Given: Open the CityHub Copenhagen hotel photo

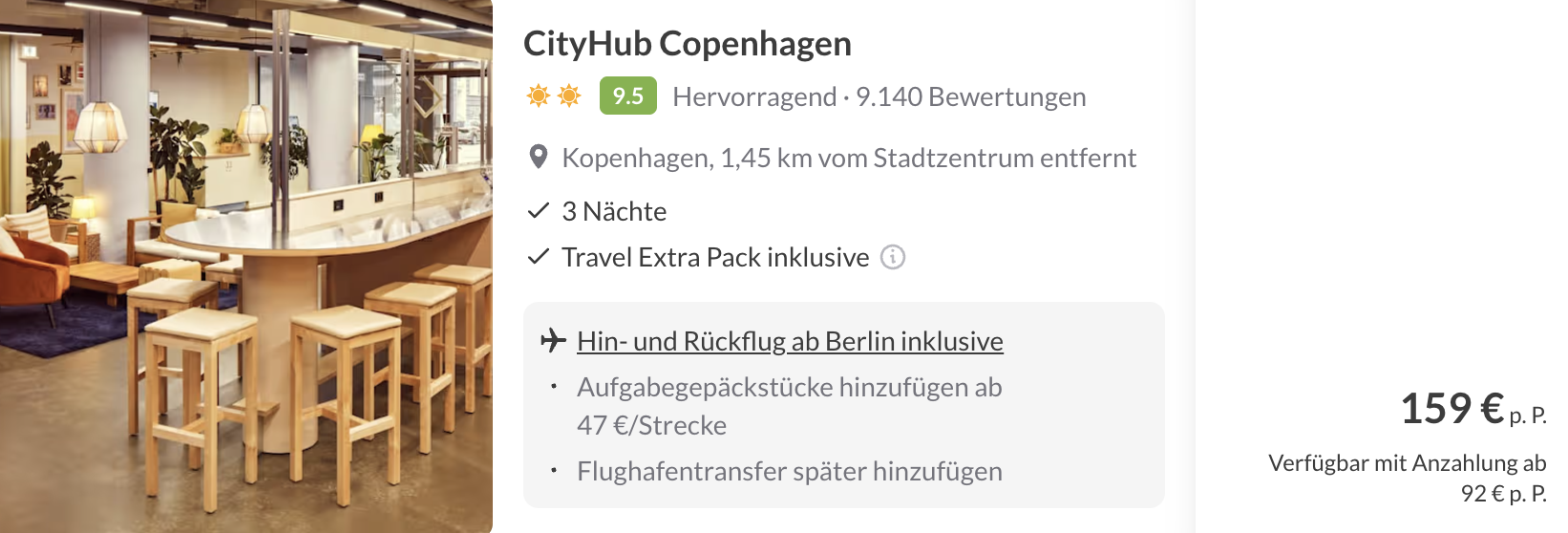Looking at the screenshot, I should click(246, 266).
